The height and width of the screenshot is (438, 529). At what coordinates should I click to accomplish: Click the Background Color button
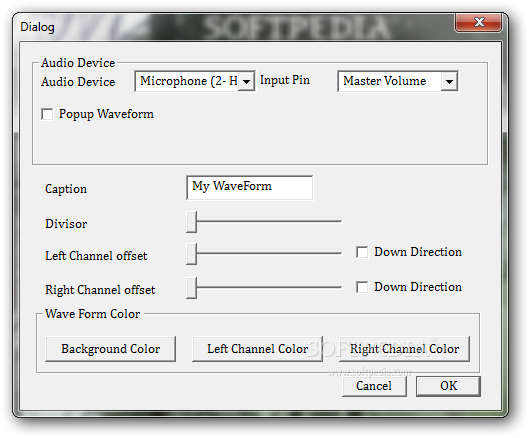coord(110,349)
